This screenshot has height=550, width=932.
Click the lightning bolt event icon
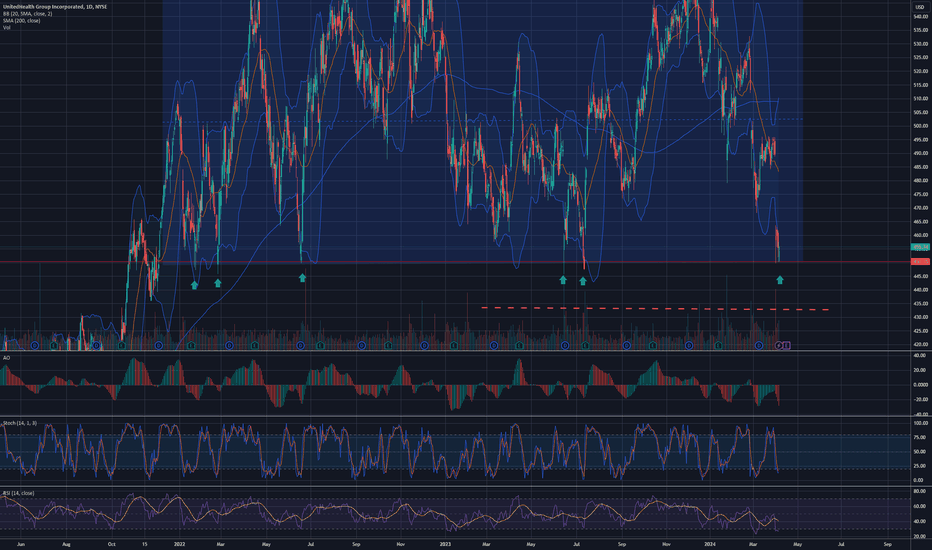click(779, 345)
